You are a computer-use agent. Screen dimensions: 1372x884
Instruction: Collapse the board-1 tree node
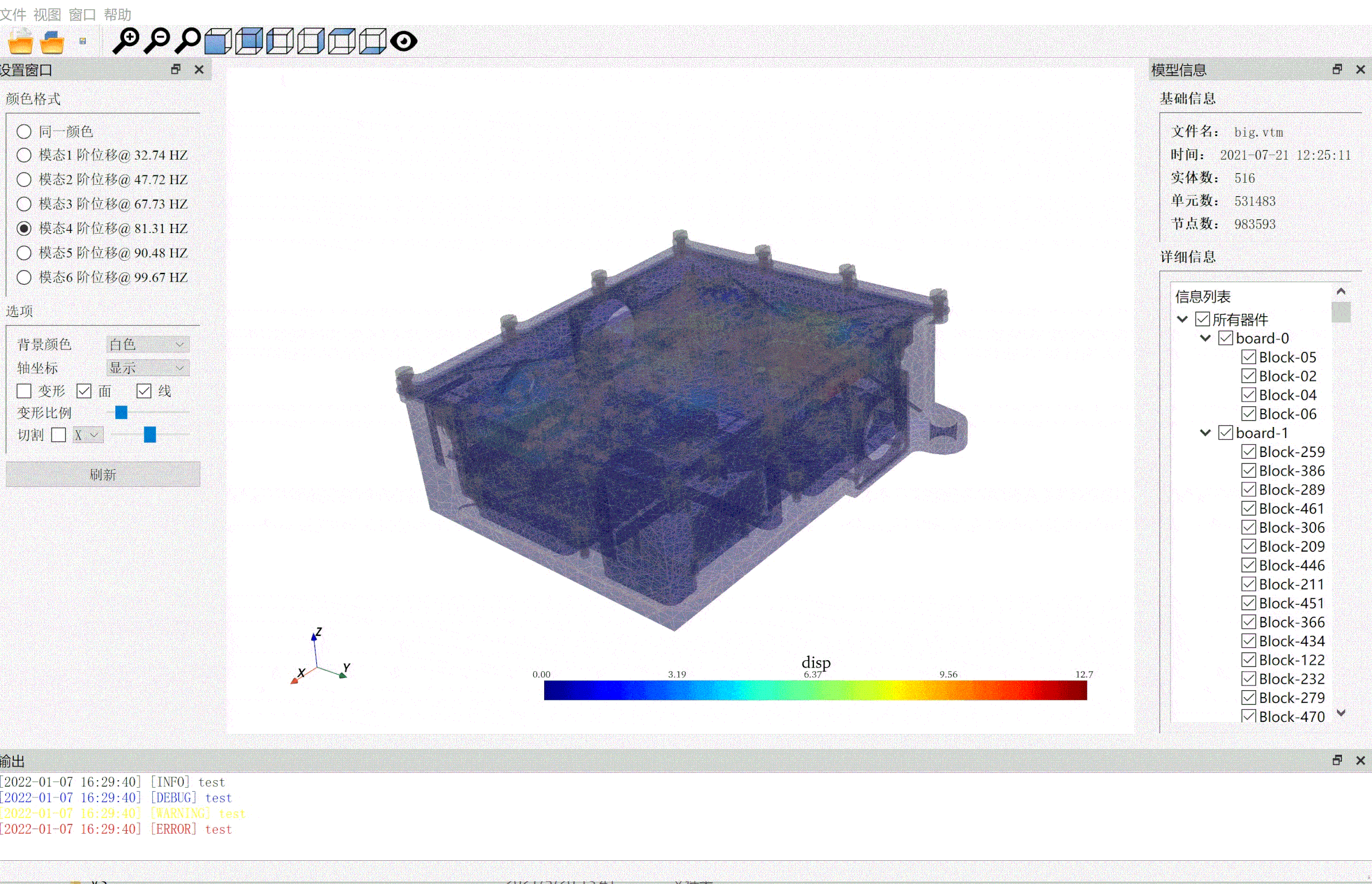(x=1205, y=433)
